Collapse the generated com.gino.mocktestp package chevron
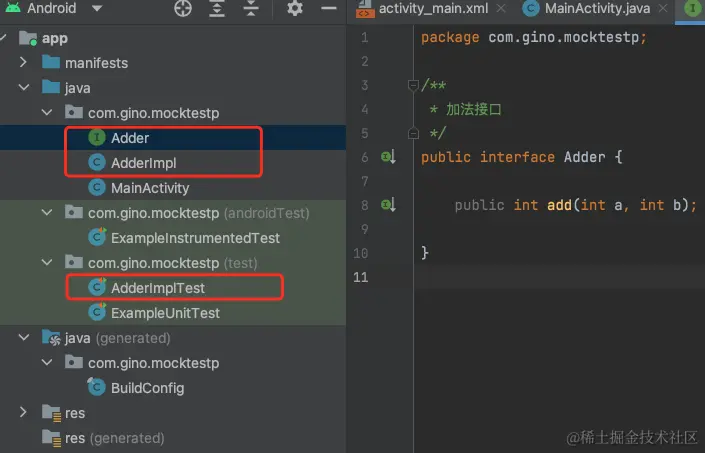This screenshot has width=705, height=453. tap(47, 362)
